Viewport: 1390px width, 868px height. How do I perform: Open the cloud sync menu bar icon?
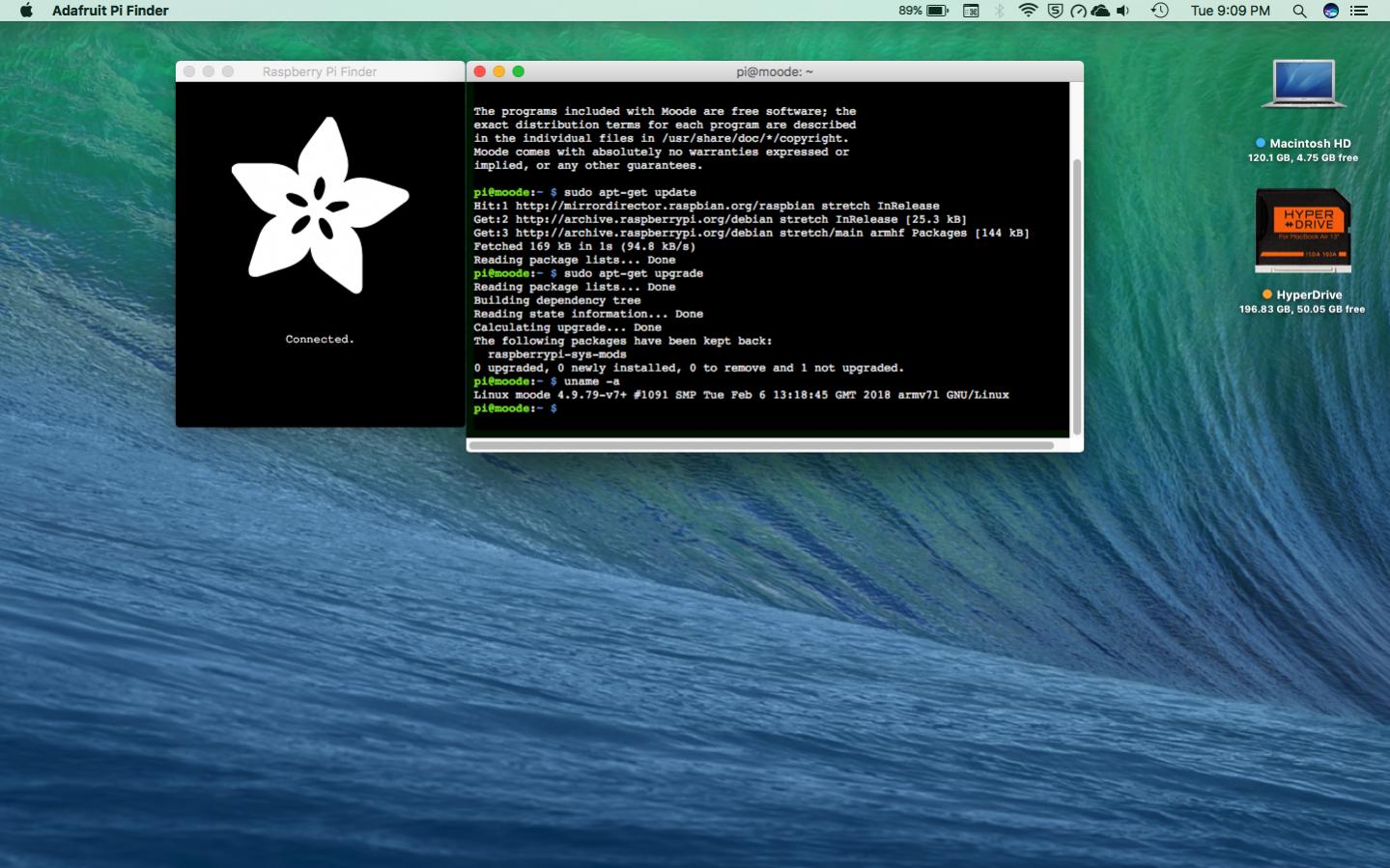tap(1100, 11)
